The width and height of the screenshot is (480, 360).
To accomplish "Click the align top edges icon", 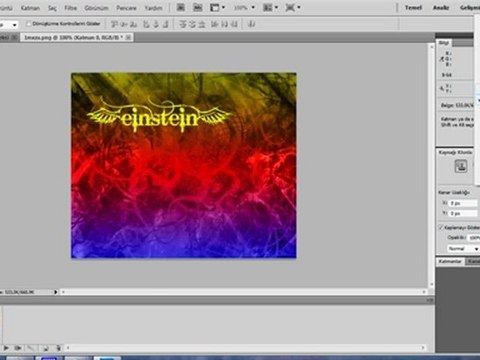I will [115, 24].
